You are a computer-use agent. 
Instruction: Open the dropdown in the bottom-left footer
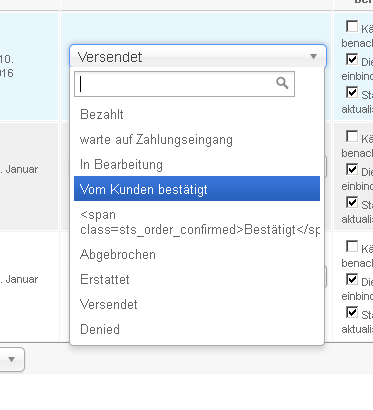click(12, 359)
